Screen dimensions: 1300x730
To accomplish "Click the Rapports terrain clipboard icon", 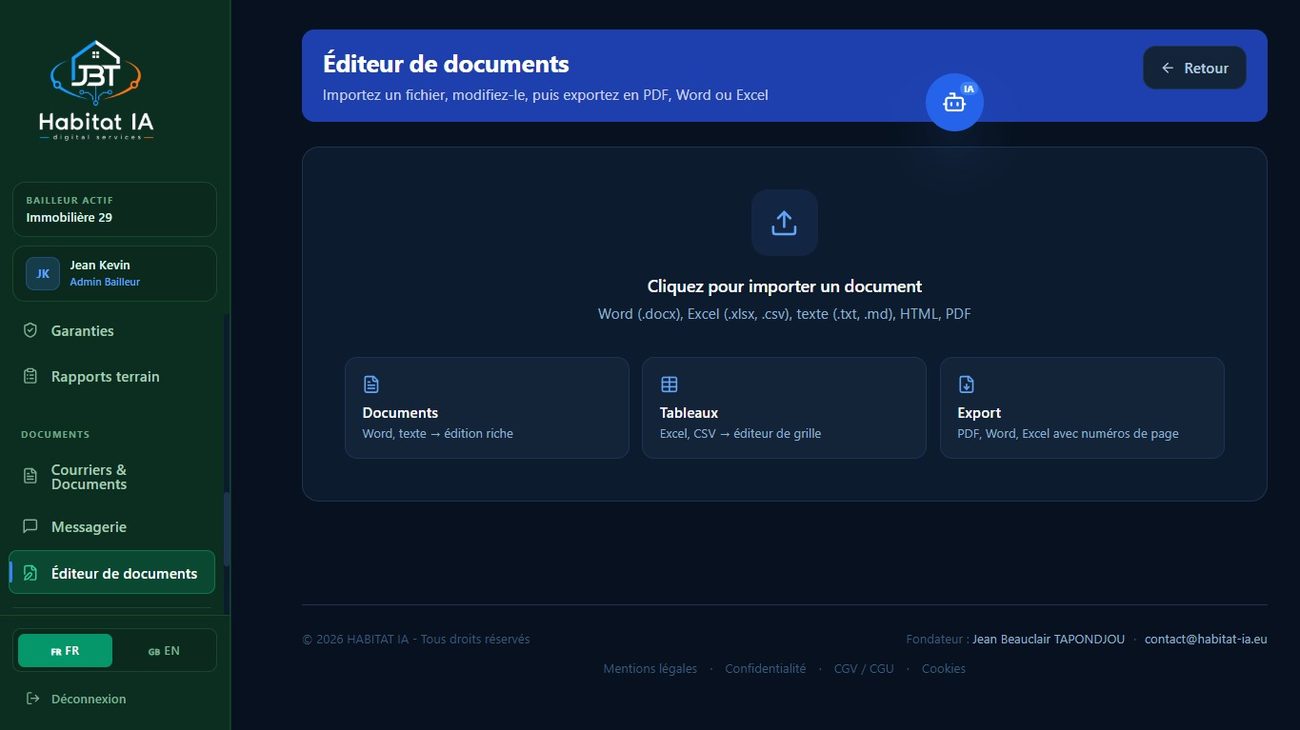I will [x=30, y=376].
